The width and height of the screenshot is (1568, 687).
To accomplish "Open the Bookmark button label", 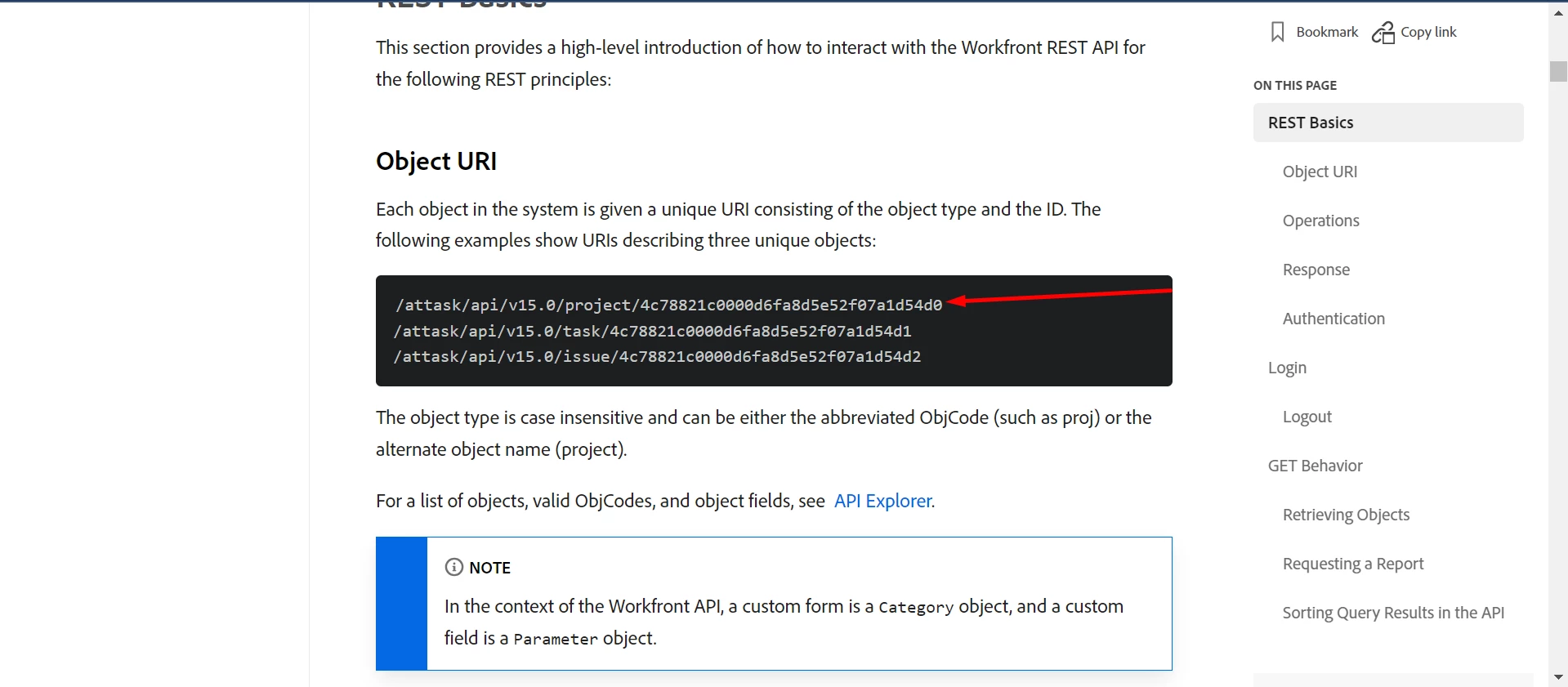I will (1327, 32).
